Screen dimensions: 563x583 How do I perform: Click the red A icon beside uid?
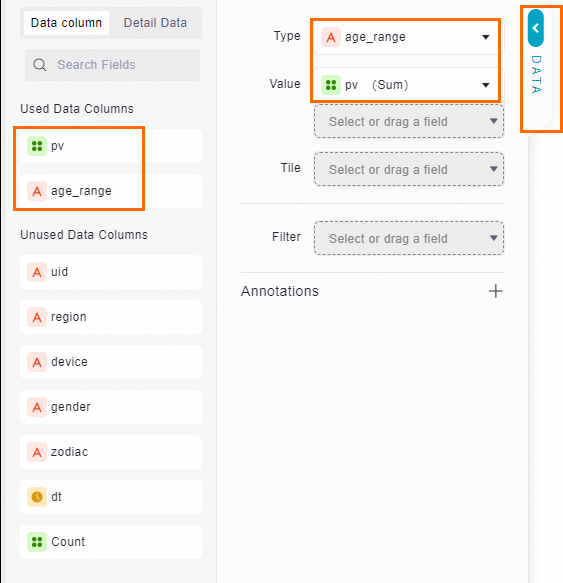coord(37,272)
